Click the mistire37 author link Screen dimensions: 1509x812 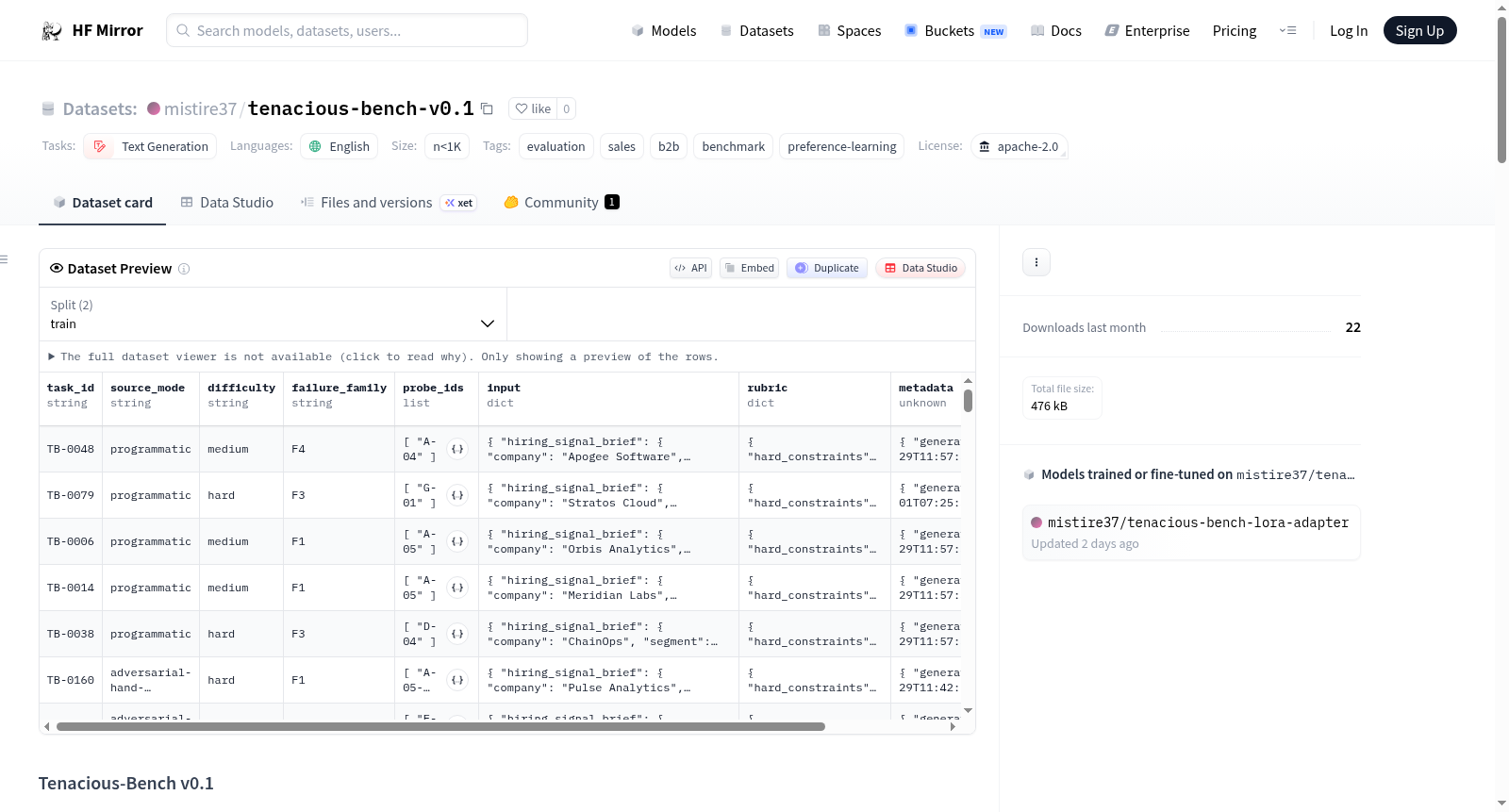(200, 109)
